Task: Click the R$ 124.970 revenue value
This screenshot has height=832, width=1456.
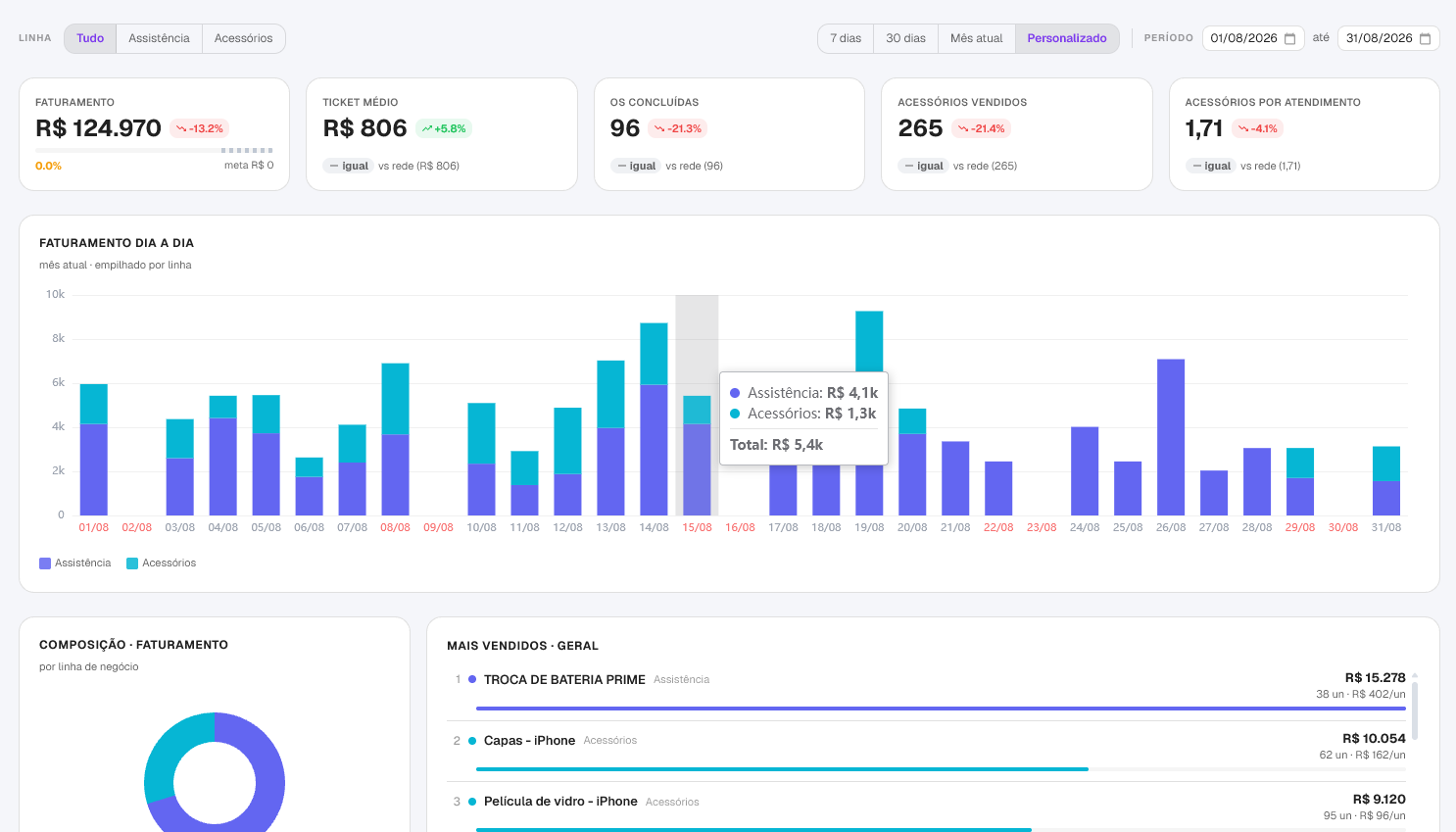Action: click(x=99, y=128)
